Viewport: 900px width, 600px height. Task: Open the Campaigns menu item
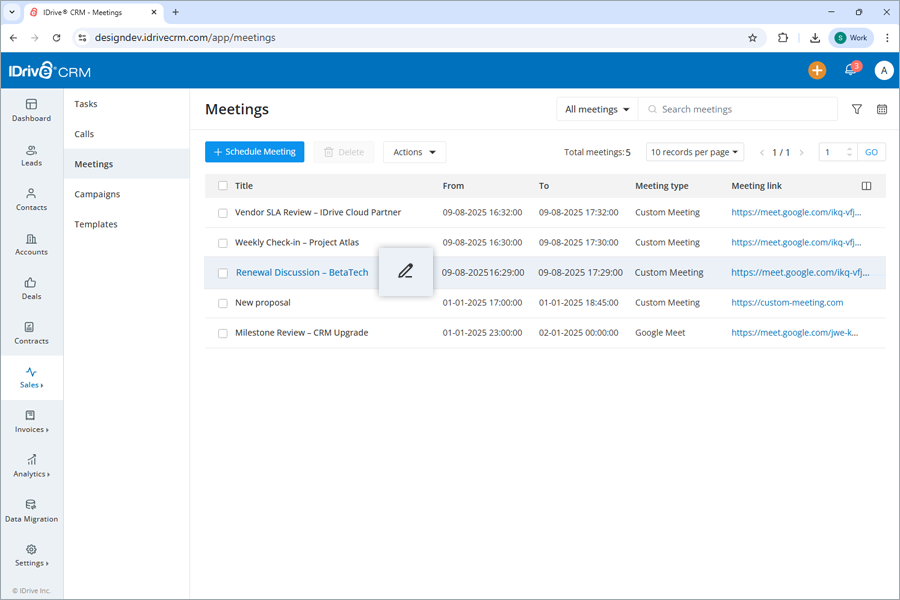coord(97,194)
